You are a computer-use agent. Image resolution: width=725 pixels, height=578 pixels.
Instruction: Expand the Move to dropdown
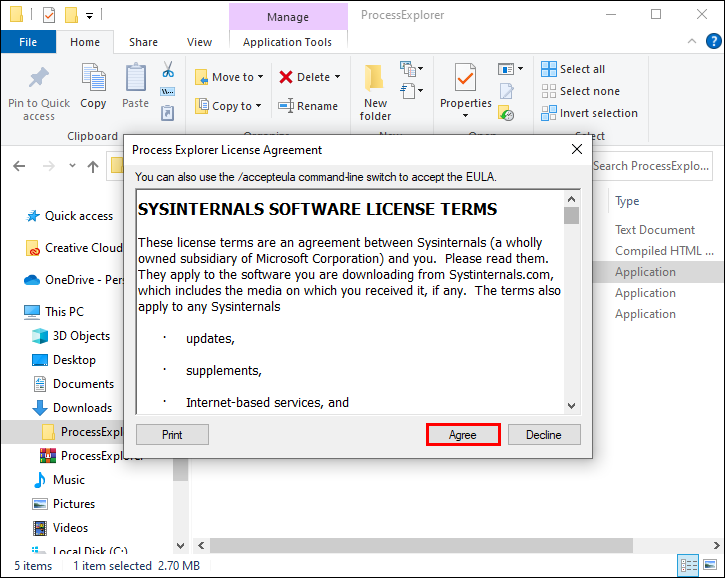[260, 77]
